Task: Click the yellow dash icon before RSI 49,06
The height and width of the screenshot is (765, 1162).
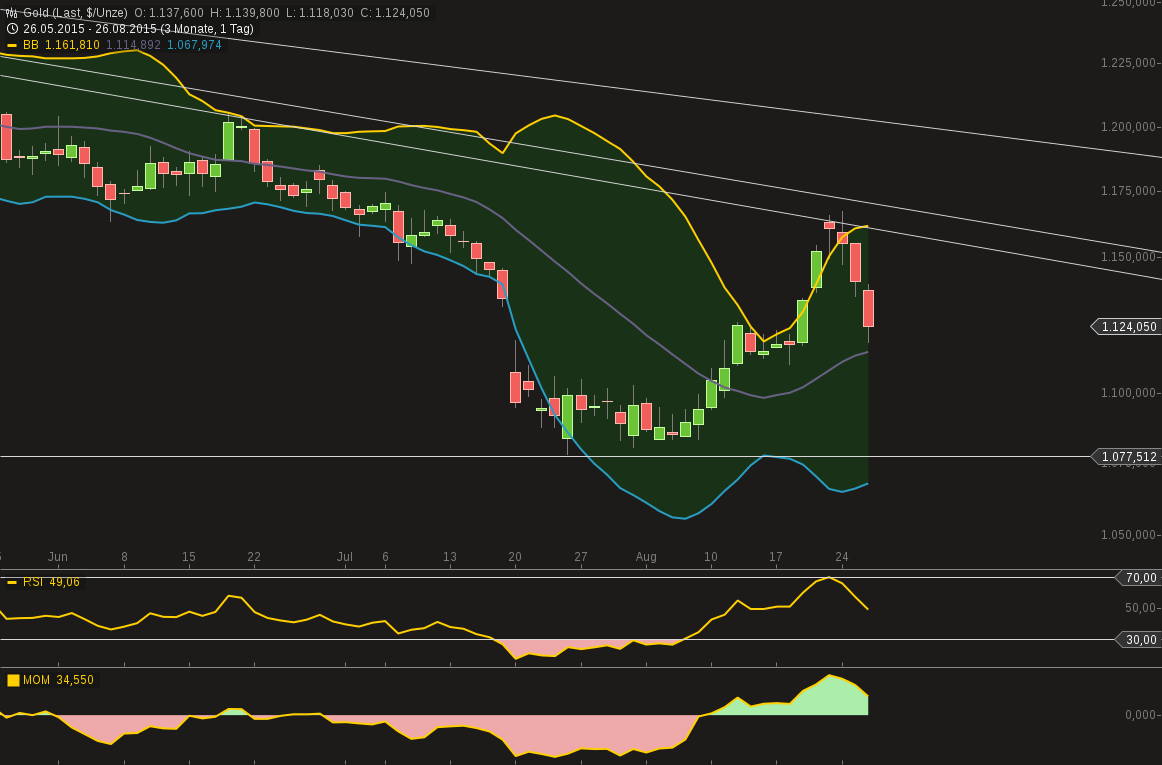Action: pyautogui.click(x=12, y=581)
